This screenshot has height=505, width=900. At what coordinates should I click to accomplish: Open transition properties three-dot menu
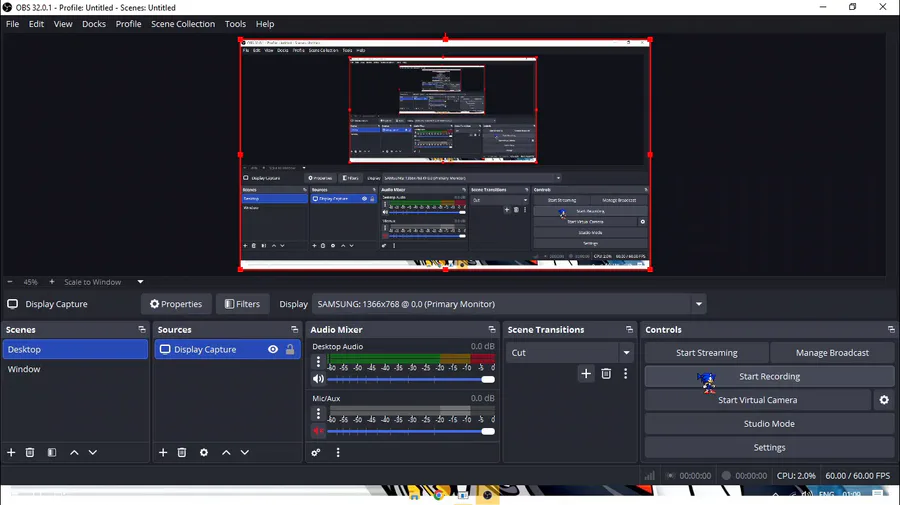pyautogui.click(x=626, y=374)
